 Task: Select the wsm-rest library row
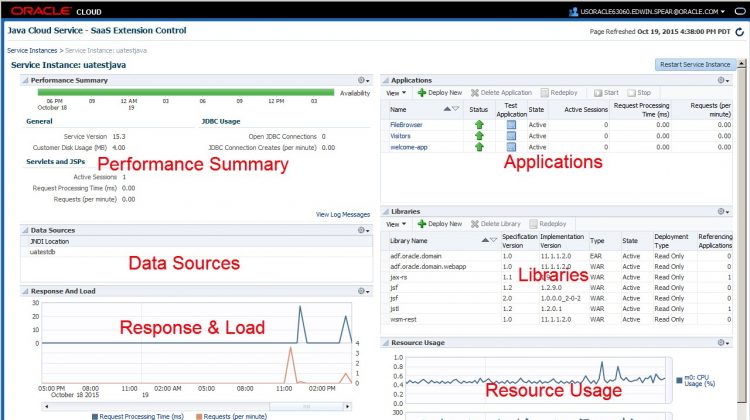(559, 319)
